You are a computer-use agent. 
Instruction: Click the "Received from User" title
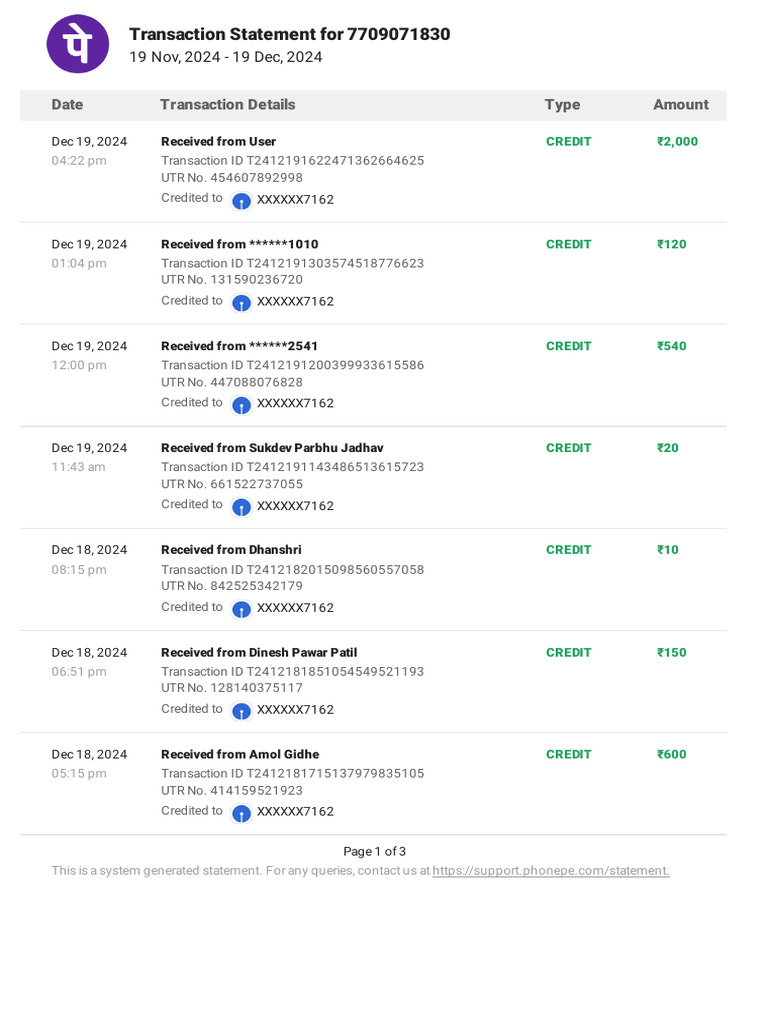(x=218, y=142)
